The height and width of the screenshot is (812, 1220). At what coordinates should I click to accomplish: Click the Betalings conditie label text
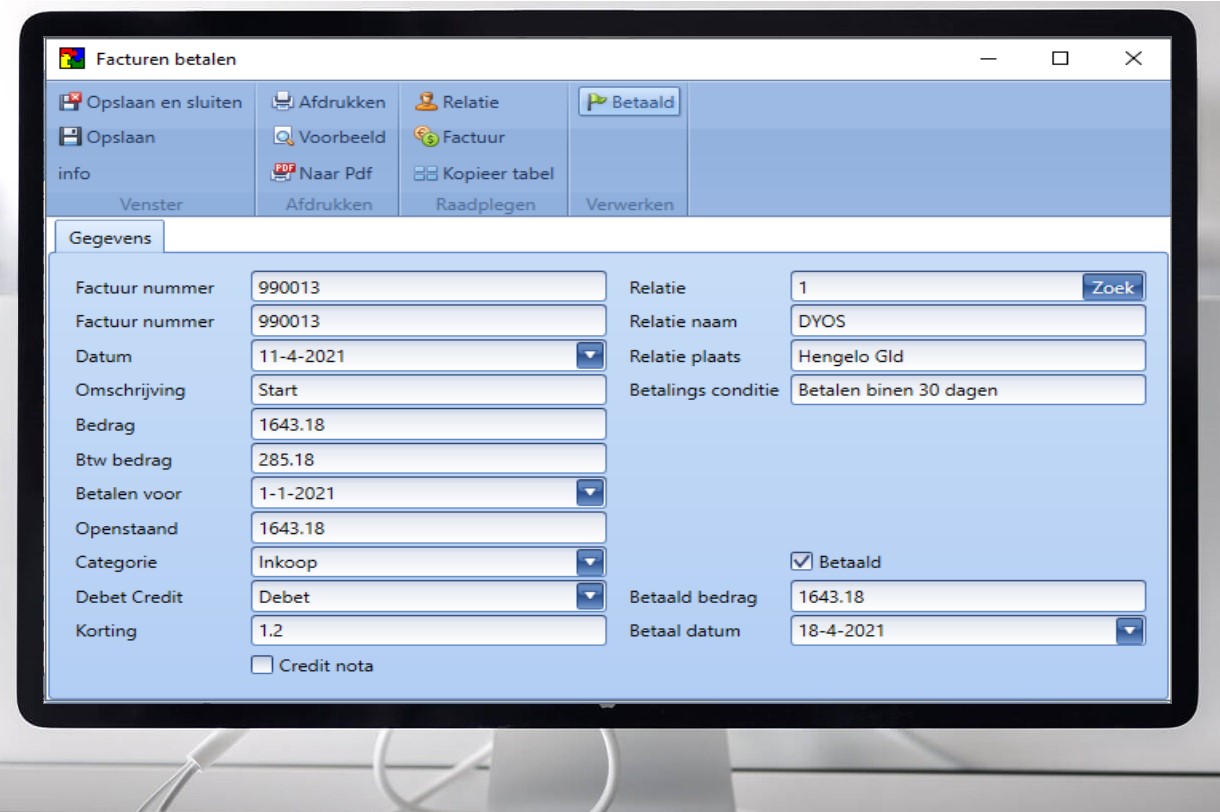(704, 390)
